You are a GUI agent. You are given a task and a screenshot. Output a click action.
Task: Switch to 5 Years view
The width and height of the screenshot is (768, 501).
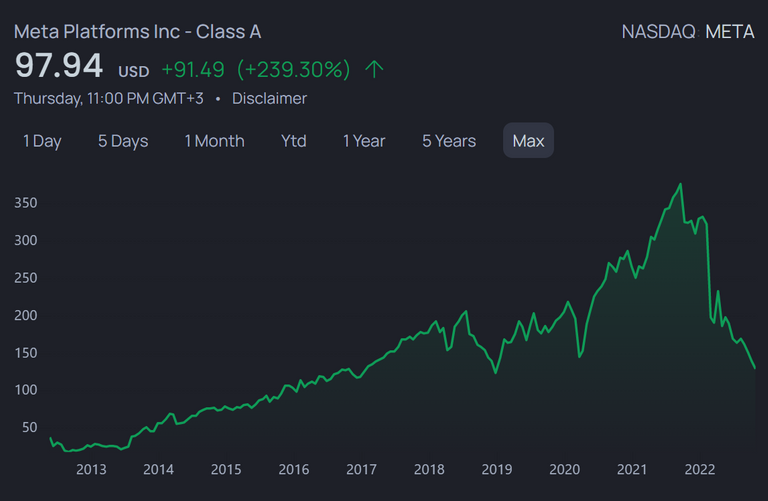click(449, 141)
